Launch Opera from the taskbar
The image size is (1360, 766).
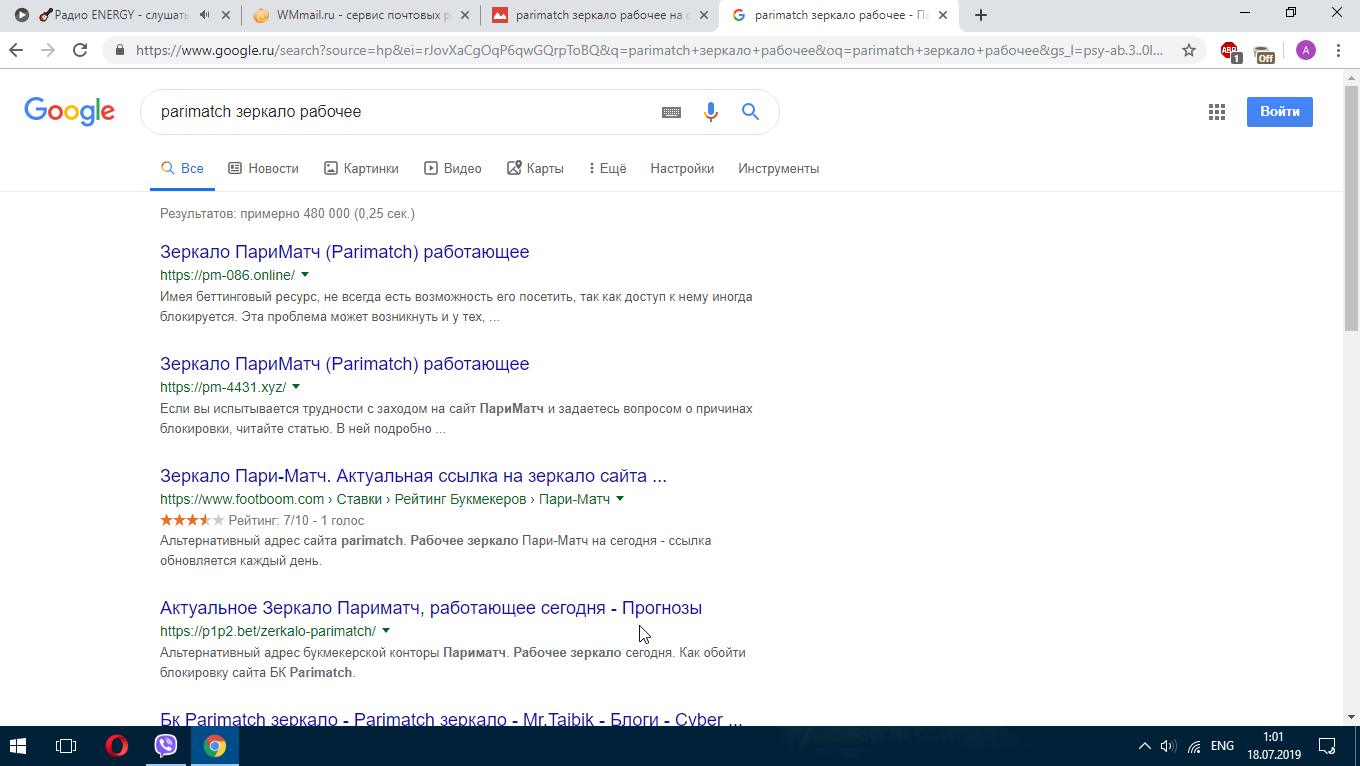pyautogui.click(x=117, y=746)
